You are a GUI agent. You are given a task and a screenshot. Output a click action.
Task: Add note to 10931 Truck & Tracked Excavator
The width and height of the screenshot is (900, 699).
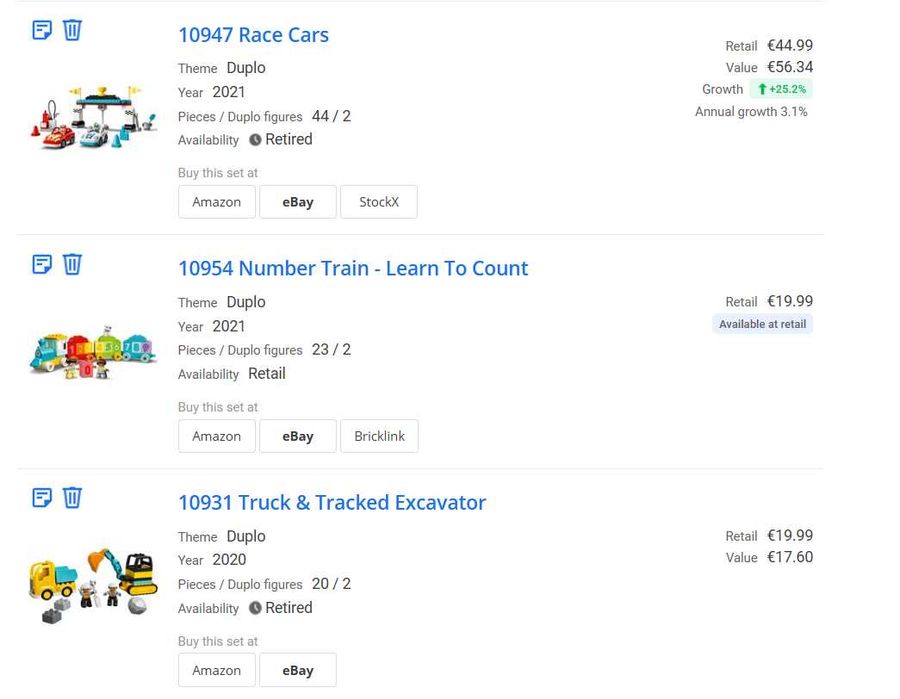pyautogui.click(x=42, y=498)
